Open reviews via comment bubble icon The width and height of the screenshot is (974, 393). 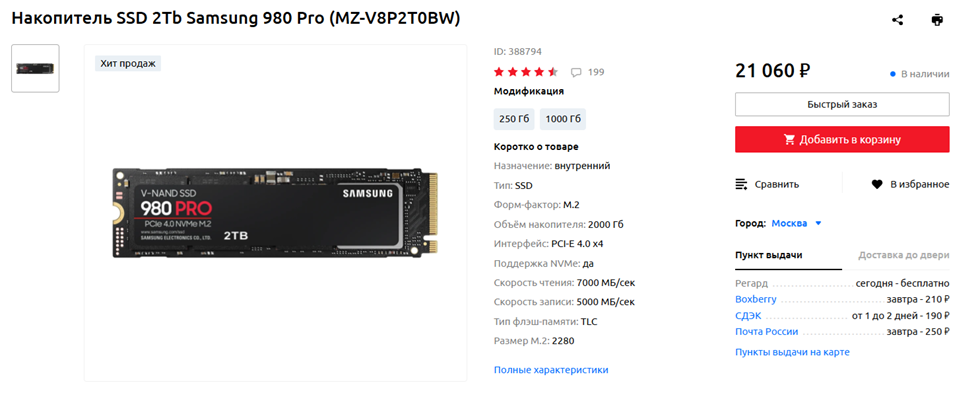coord(576,72)
